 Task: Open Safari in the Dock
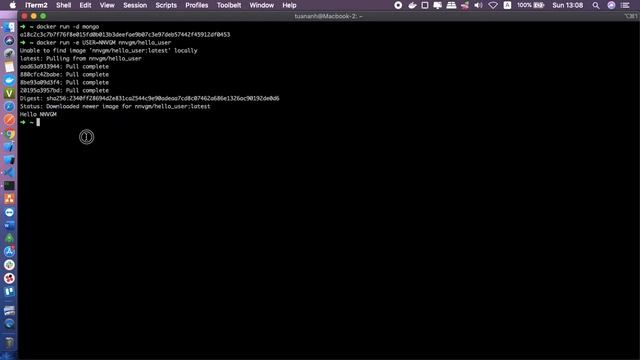pyautogui.click(x=9, y=107)
